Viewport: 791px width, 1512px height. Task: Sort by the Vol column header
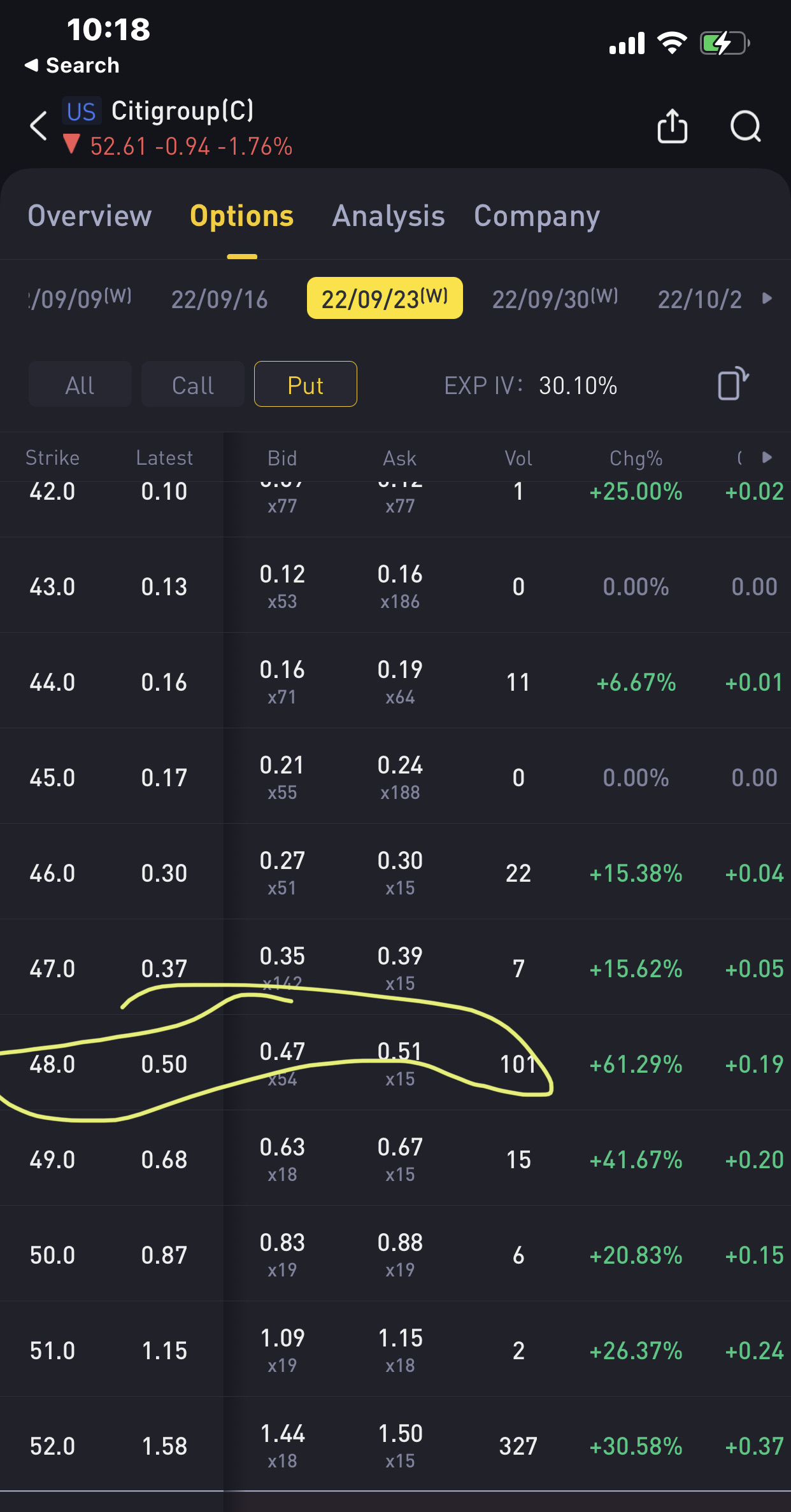coord(518,458)
